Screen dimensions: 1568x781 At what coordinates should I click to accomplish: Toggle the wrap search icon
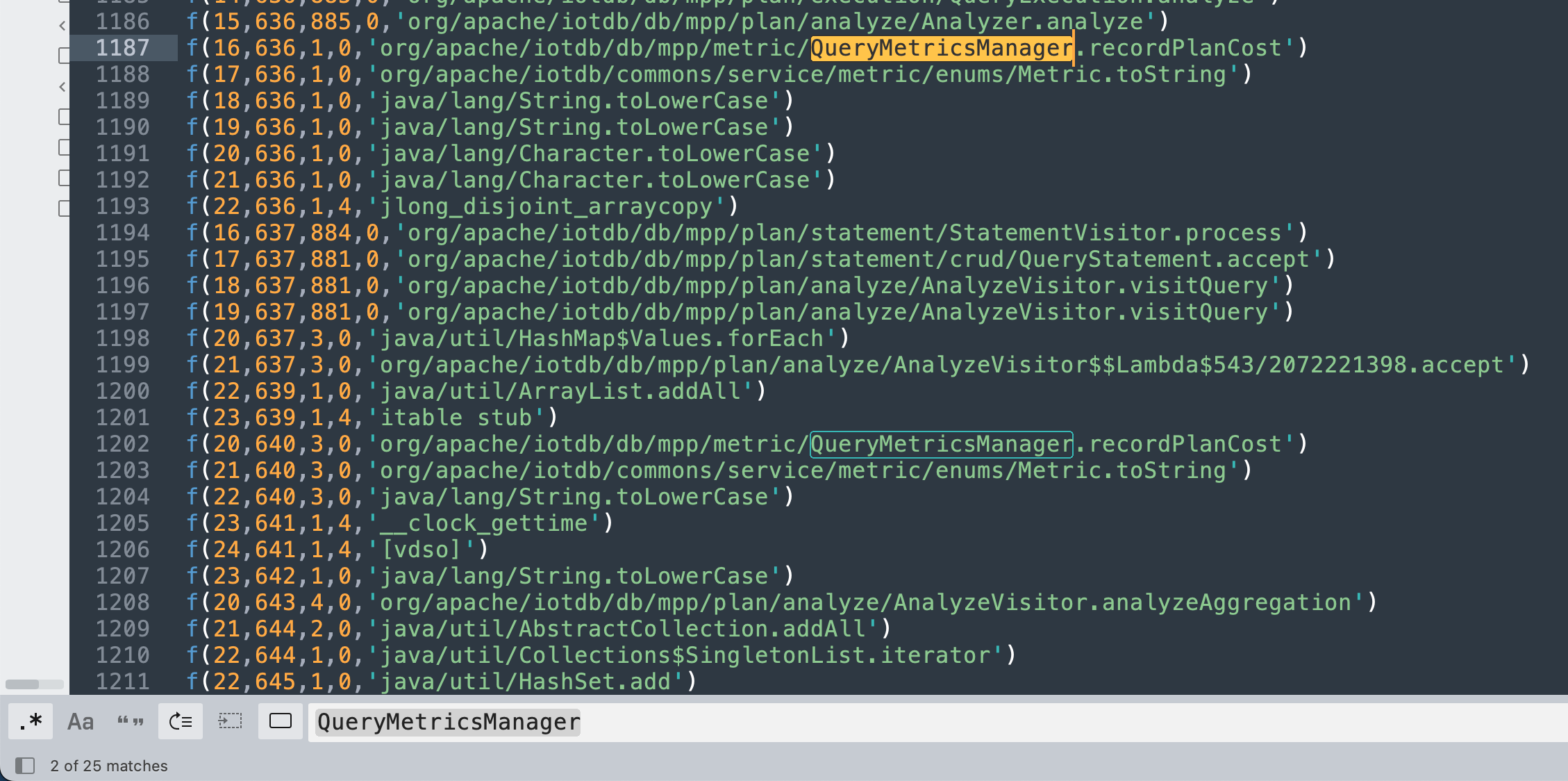coord(181,722)
